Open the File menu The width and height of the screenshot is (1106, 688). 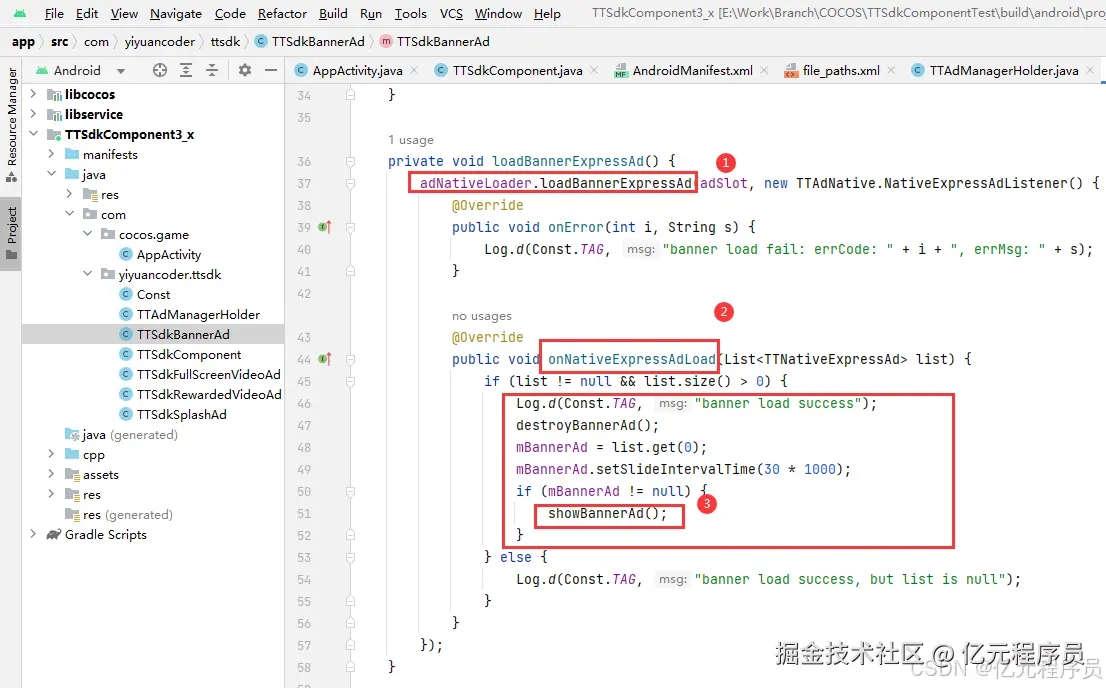coord(54,13)
